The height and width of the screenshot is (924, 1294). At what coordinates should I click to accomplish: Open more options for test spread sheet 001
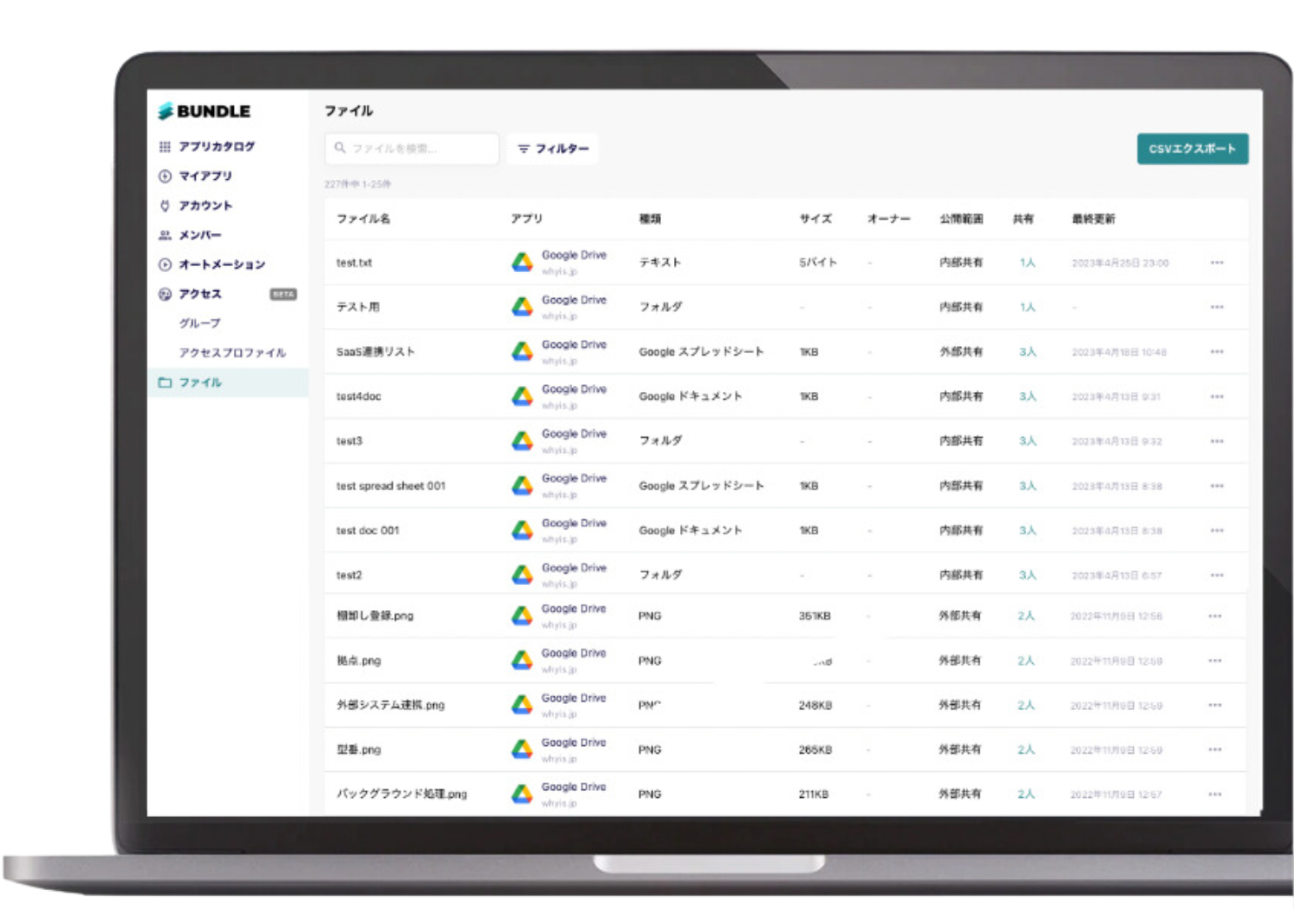tap(1217, 486)
